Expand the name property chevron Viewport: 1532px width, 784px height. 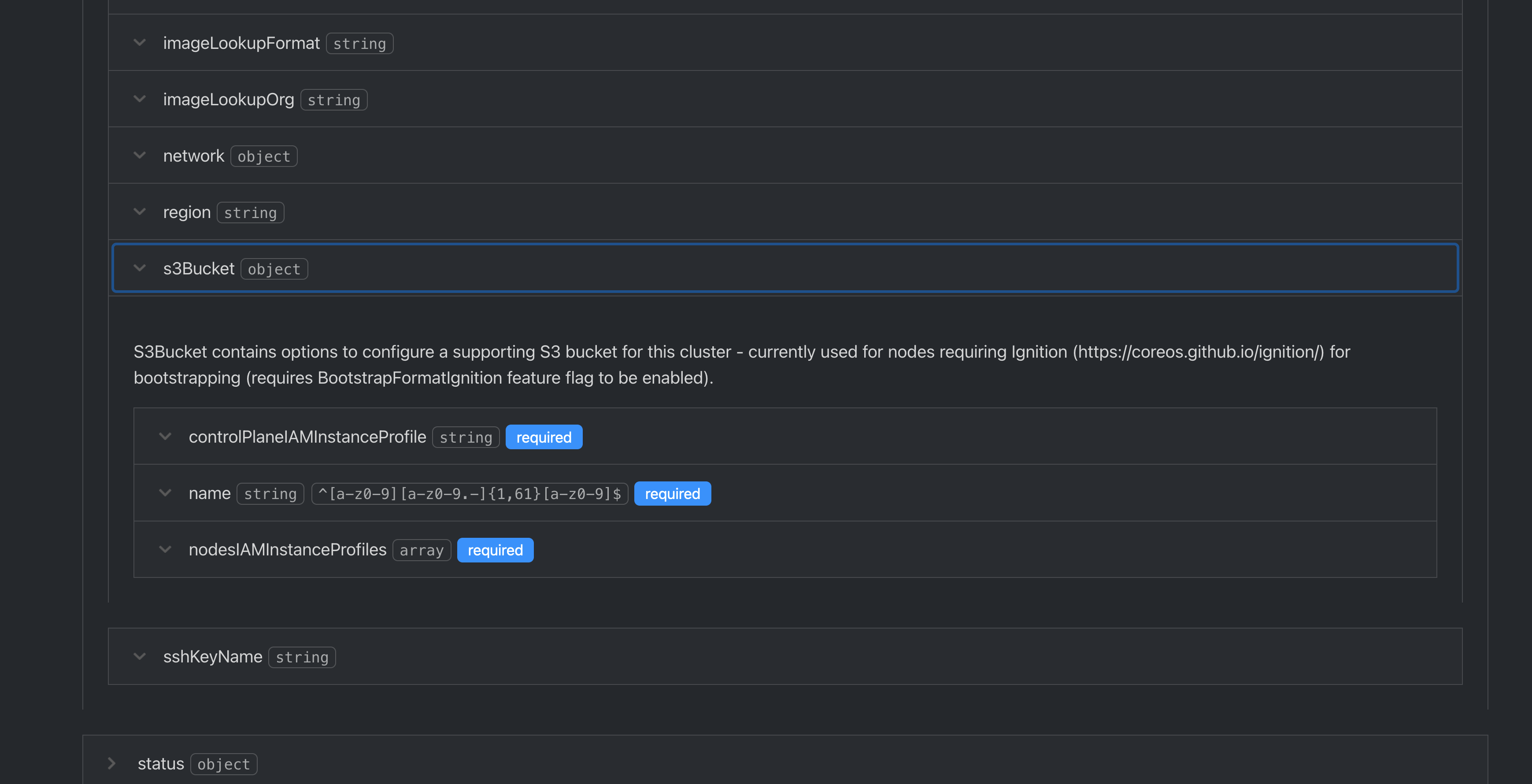coord(165,493)
